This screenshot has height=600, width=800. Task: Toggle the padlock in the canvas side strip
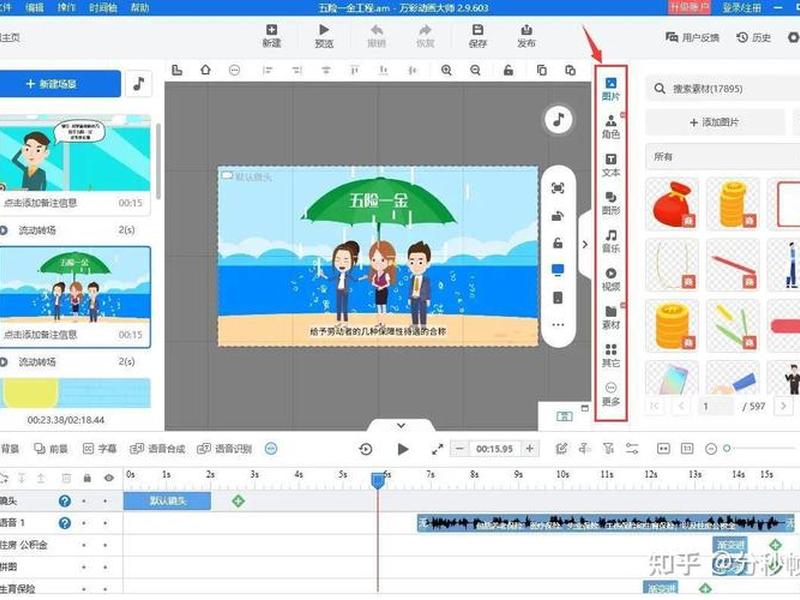tap(558, 243)
